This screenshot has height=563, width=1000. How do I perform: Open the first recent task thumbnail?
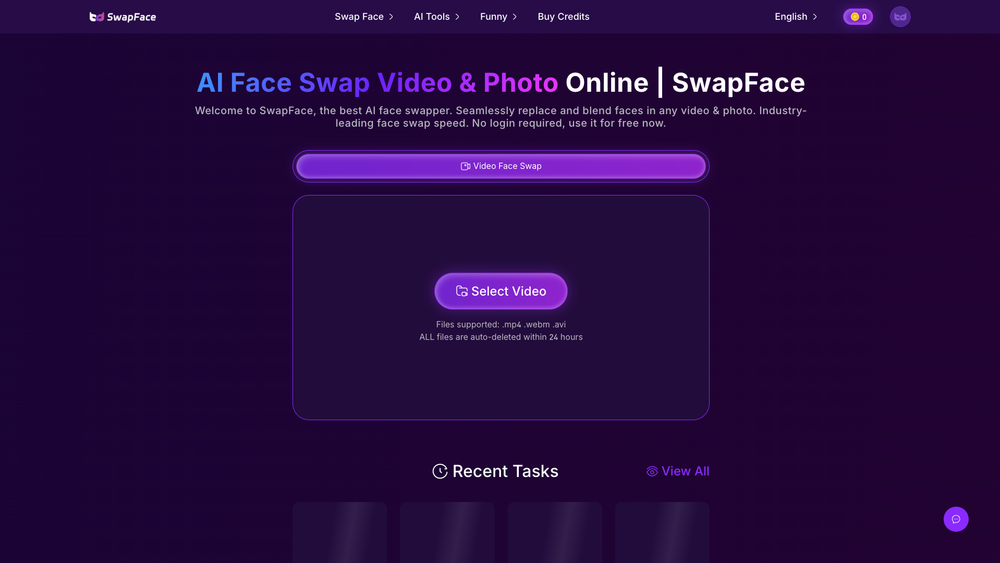(340, 532)
